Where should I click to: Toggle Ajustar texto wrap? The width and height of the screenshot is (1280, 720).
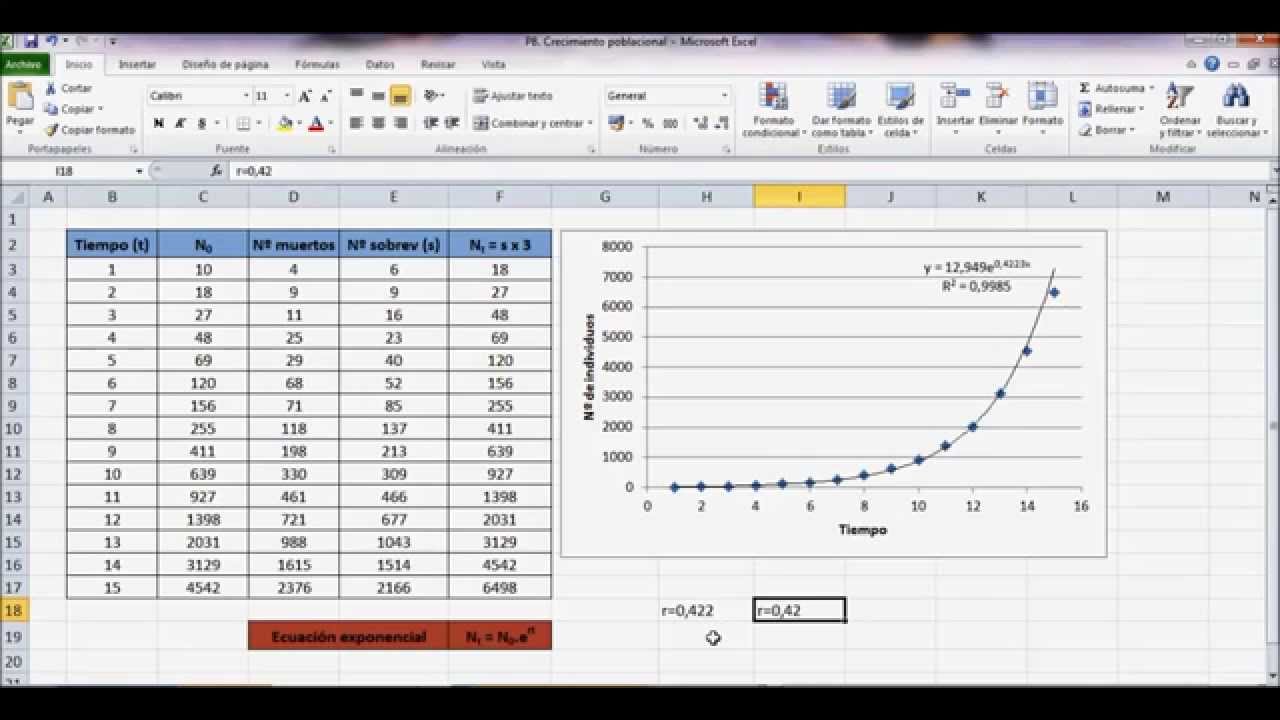513,96
